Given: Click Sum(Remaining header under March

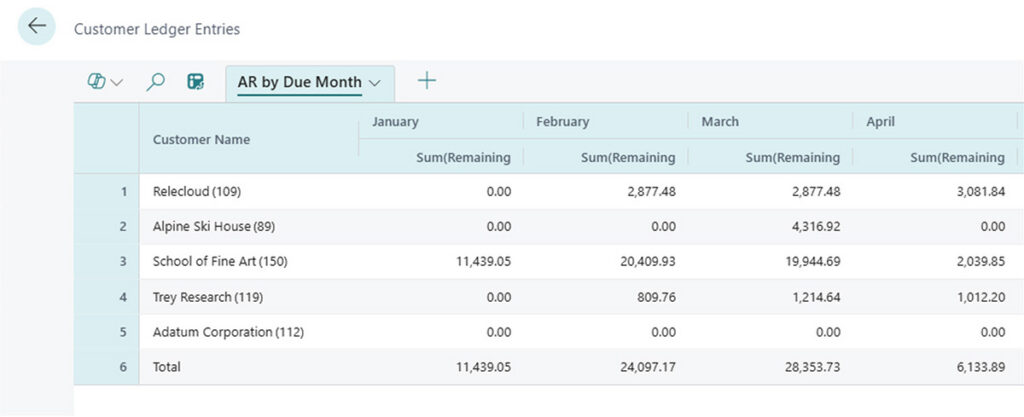Looking at the screenshot, I should 793,157.
